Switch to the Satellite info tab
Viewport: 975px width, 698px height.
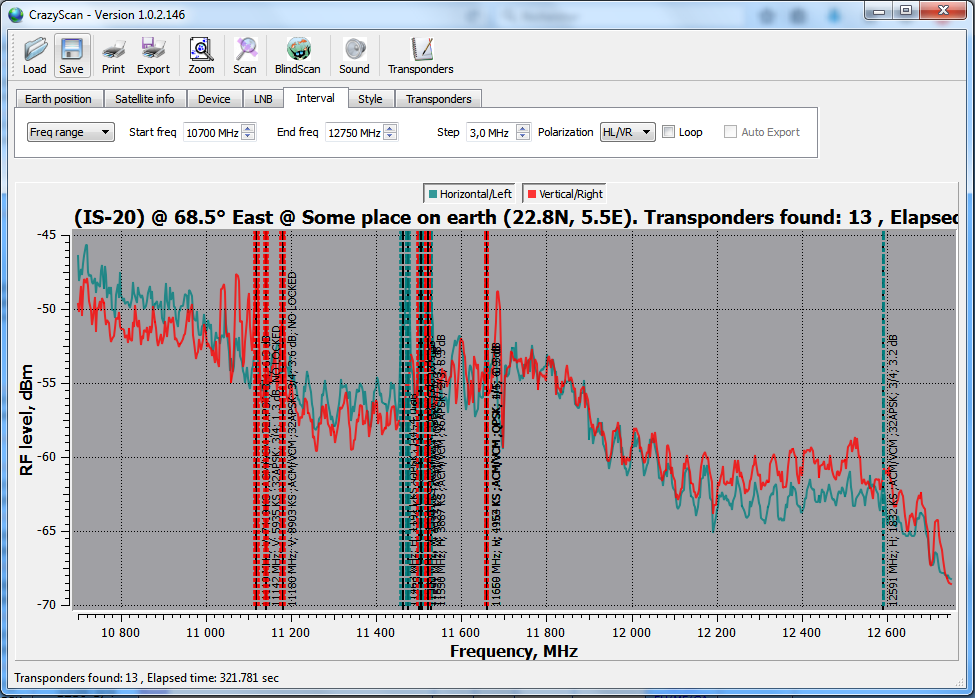coord(144,99)
